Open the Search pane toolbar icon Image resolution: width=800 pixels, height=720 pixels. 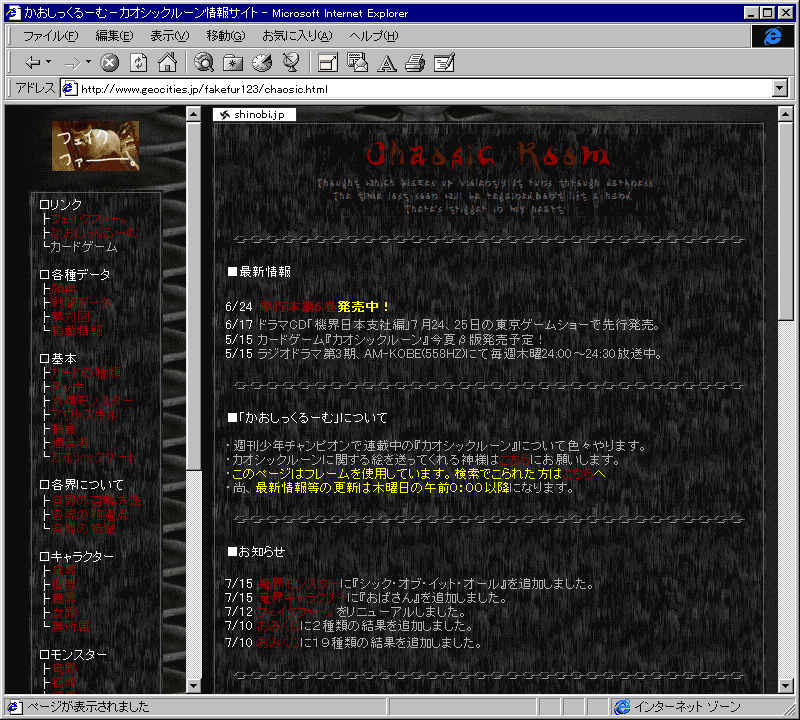pos(204,63)
